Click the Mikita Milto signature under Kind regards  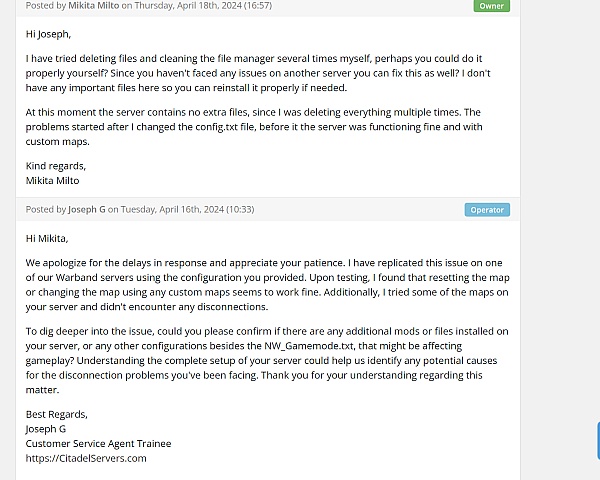(52, 181)
